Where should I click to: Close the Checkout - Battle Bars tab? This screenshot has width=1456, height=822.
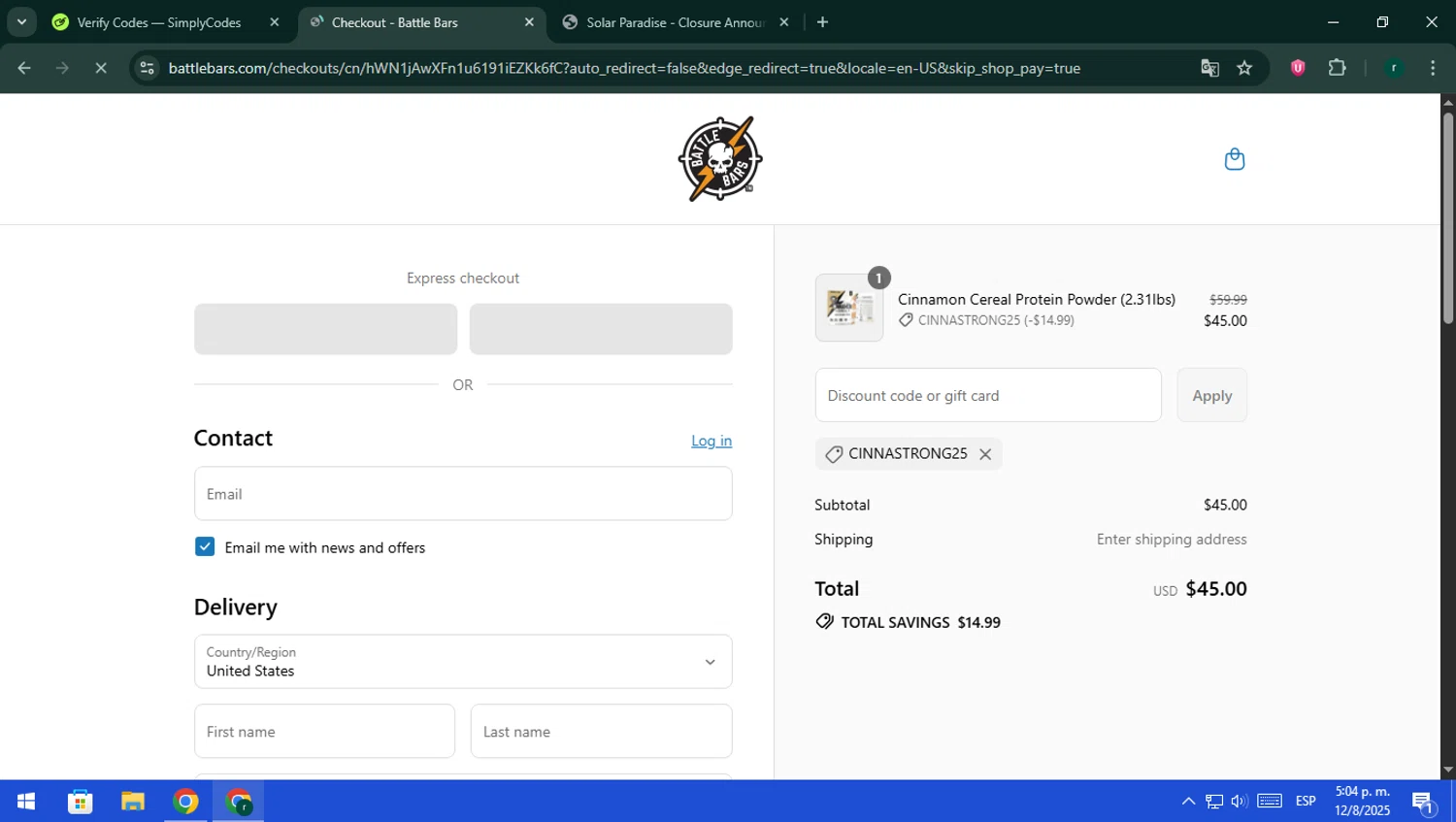pos(529,22)
